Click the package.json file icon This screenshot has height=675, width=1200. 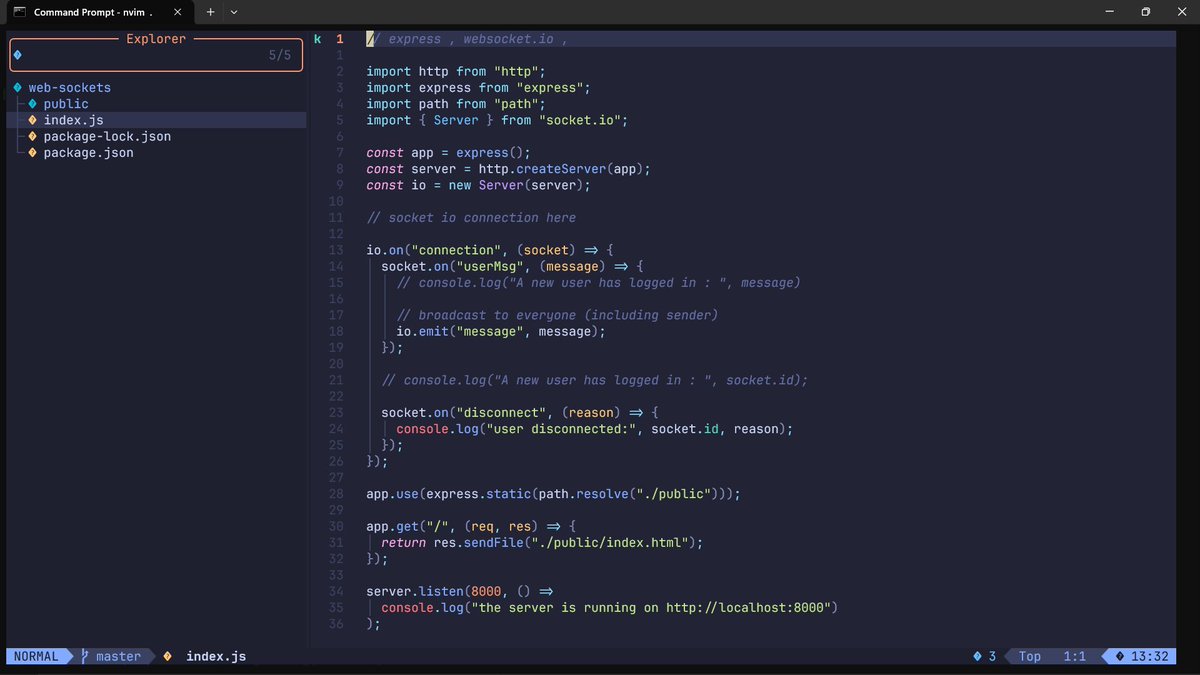[33, 153]
